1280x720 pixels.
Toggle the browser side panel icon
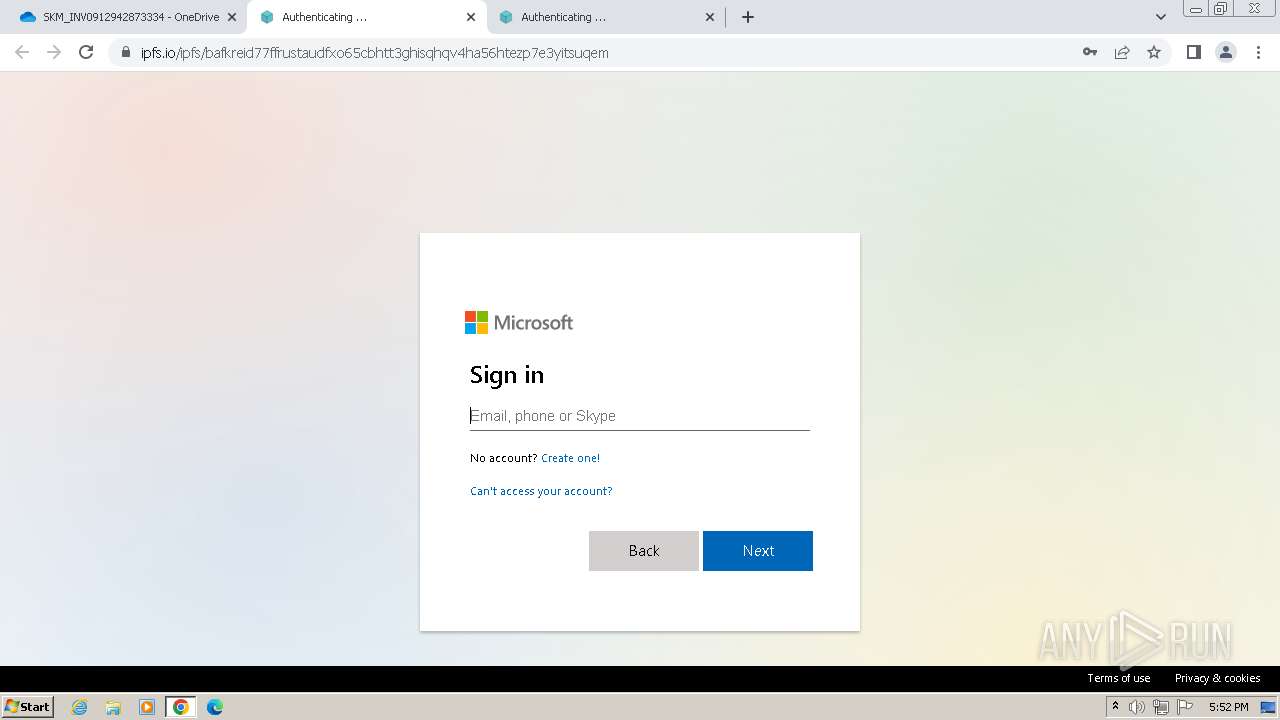click(1193, 53)
